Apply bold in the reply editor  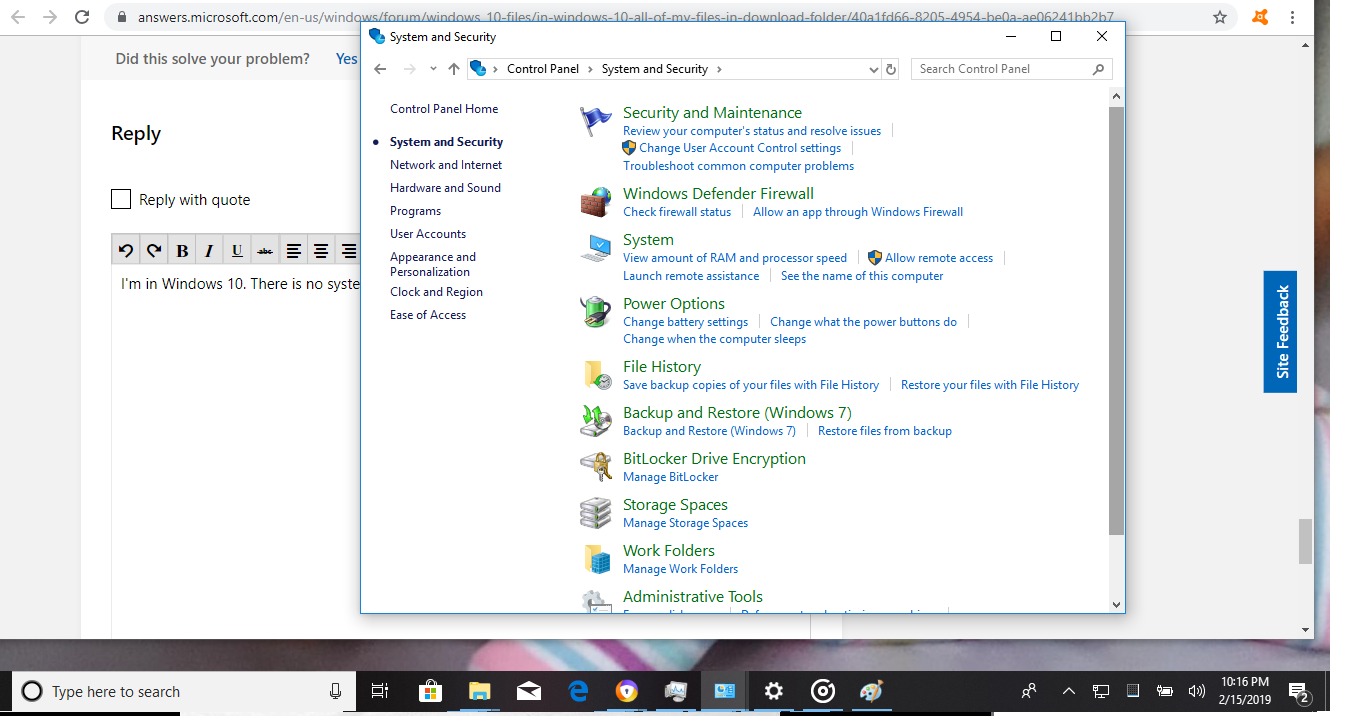182,250
